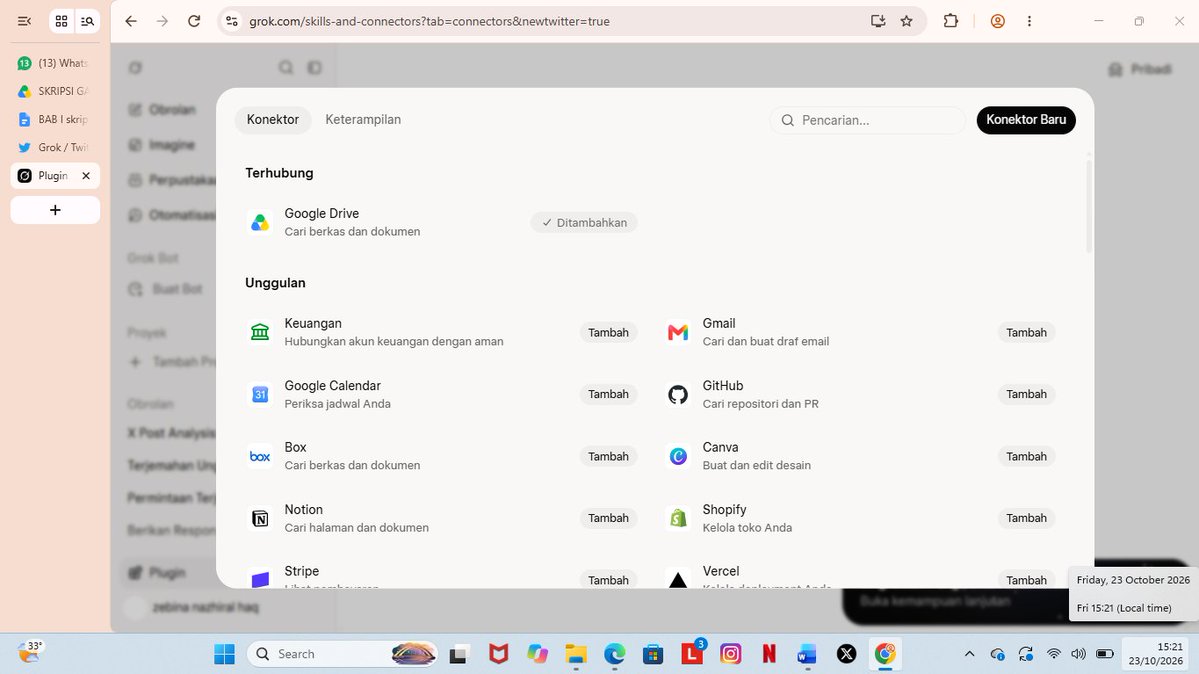Click the Shopify connector icon

coord(678,518)
